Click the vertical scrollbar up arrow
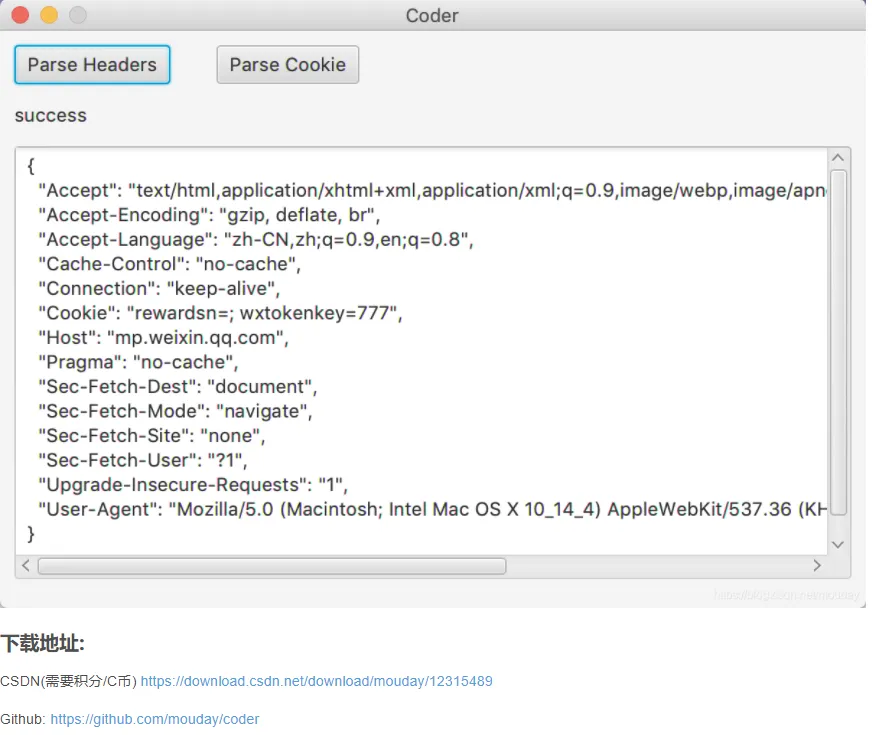Image resolution: width=872 pixels, height=735 pixels. [x=838, y=158]
